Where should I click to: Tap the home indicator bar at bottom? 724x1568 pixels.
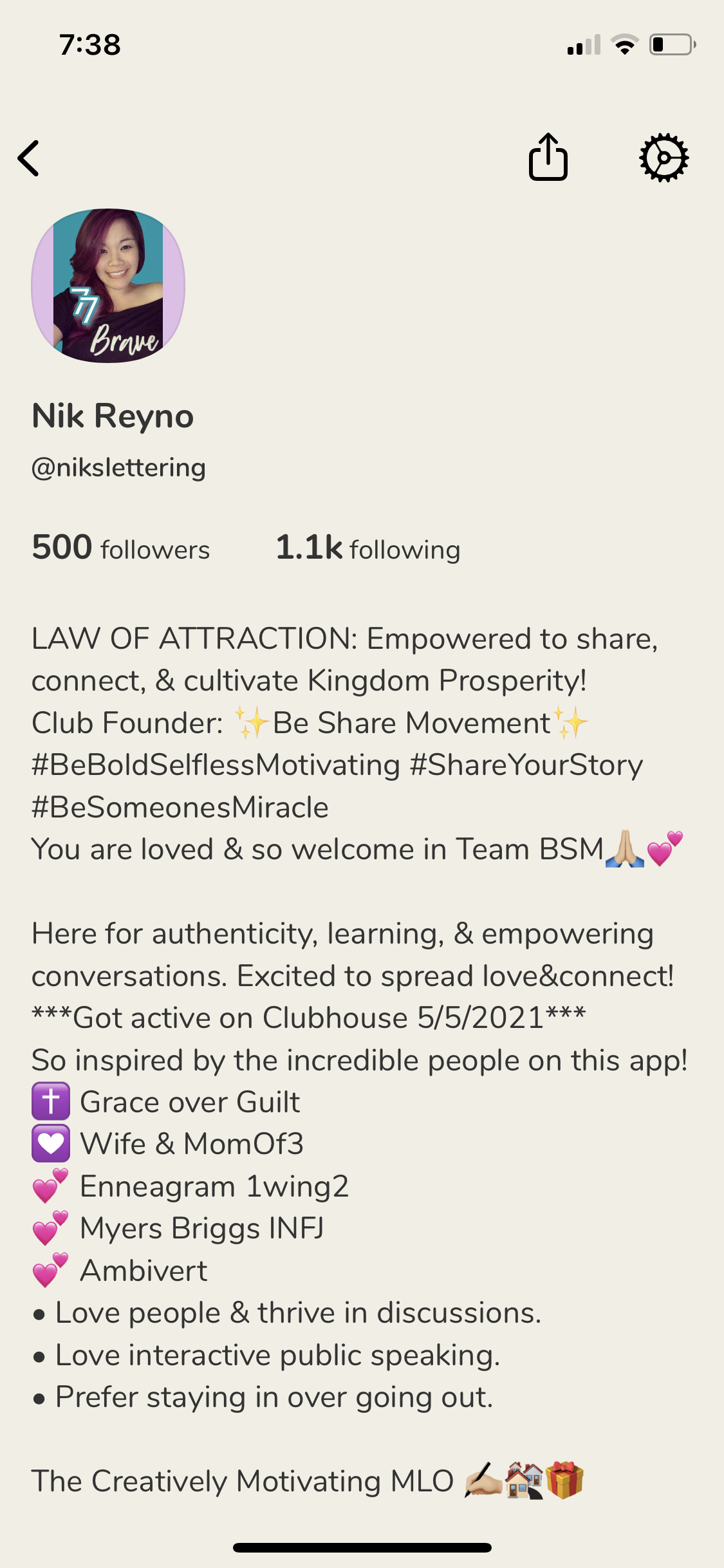362,1547
